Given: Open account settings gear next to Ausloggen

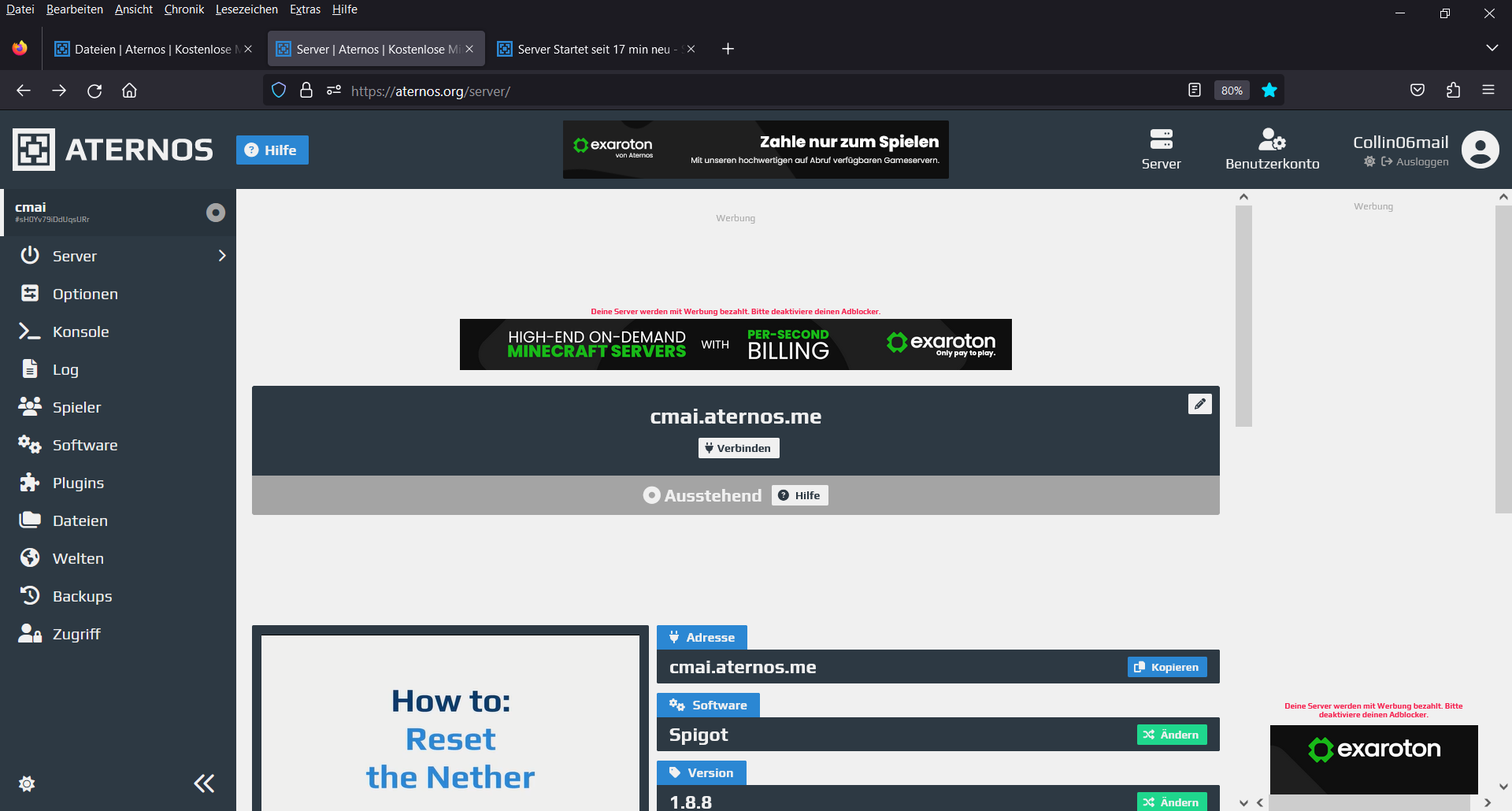Looking at the screenshot, I should [1369, 161].
